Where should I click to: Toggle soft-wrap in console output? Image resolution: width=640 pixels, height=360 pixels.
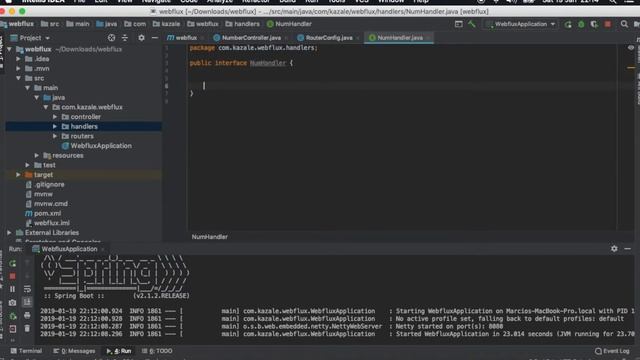(x=27, y=289)
